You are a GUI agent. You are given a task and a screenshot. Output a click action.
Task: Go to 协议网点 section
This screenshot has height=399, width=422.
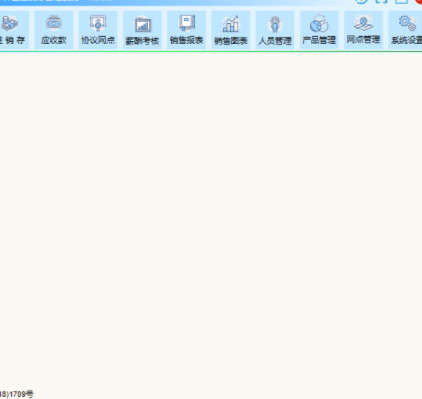[x=98, y=30]
